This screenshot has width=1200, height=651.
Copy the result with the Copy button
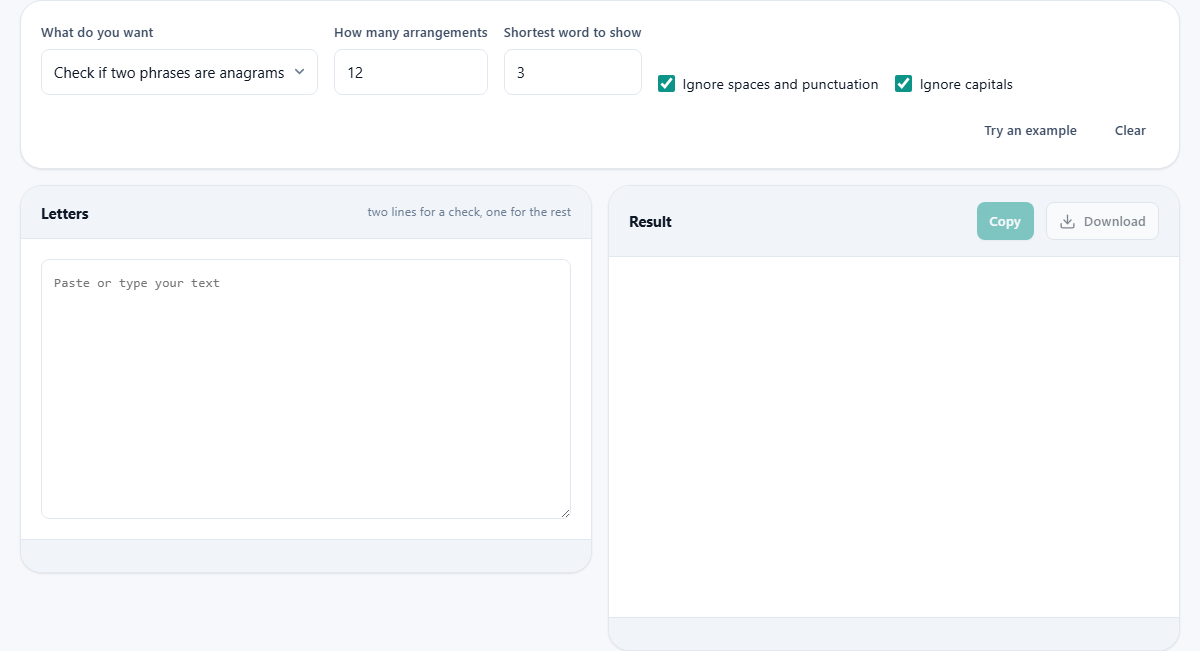point(1005,221)
